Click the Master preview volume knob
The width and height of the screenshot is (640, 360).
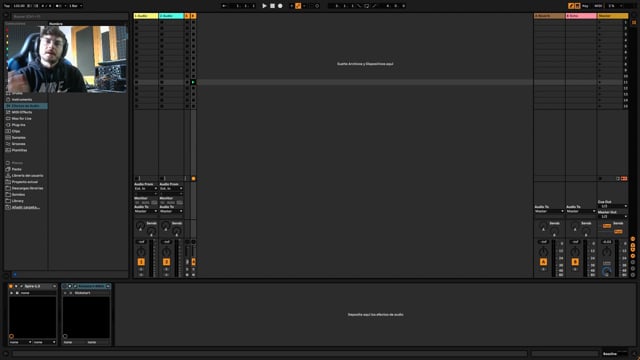point(607,271)
